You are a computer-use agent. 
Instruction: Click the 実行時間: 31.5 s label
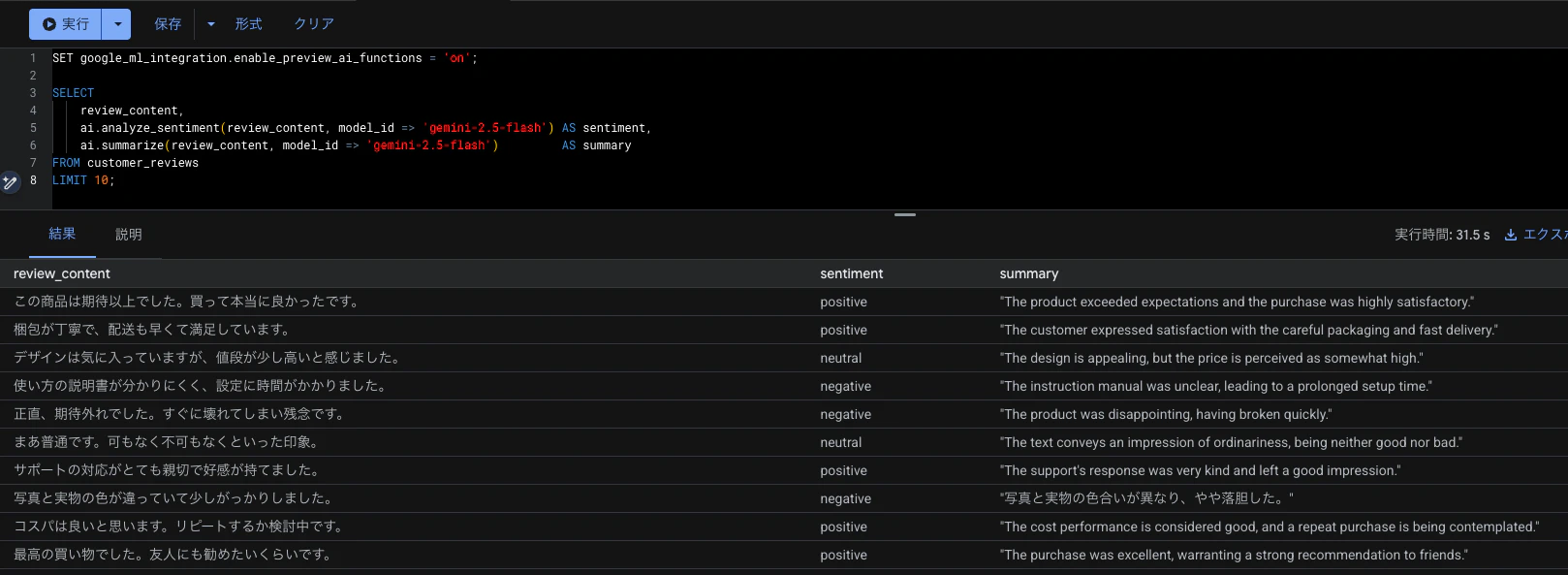(1442, 235)
